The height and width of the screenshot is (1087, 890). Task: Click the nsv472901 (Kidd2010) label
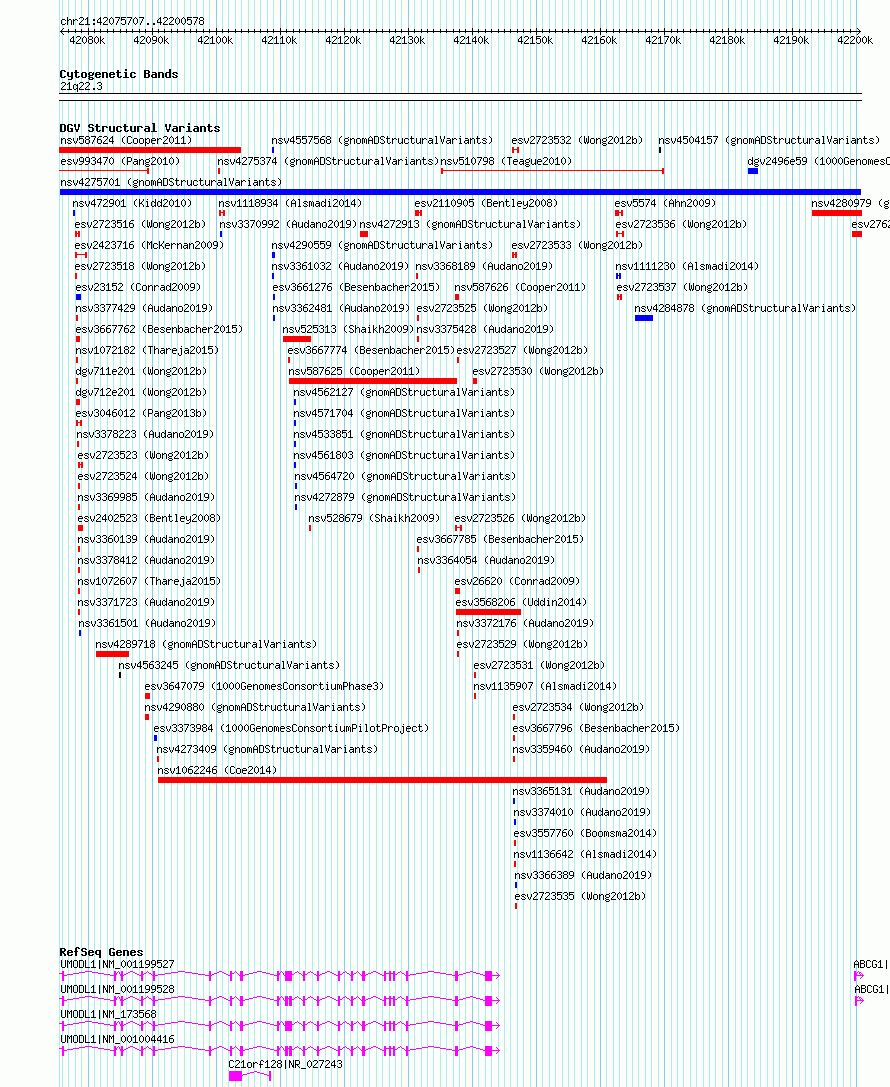coord(132,203)
